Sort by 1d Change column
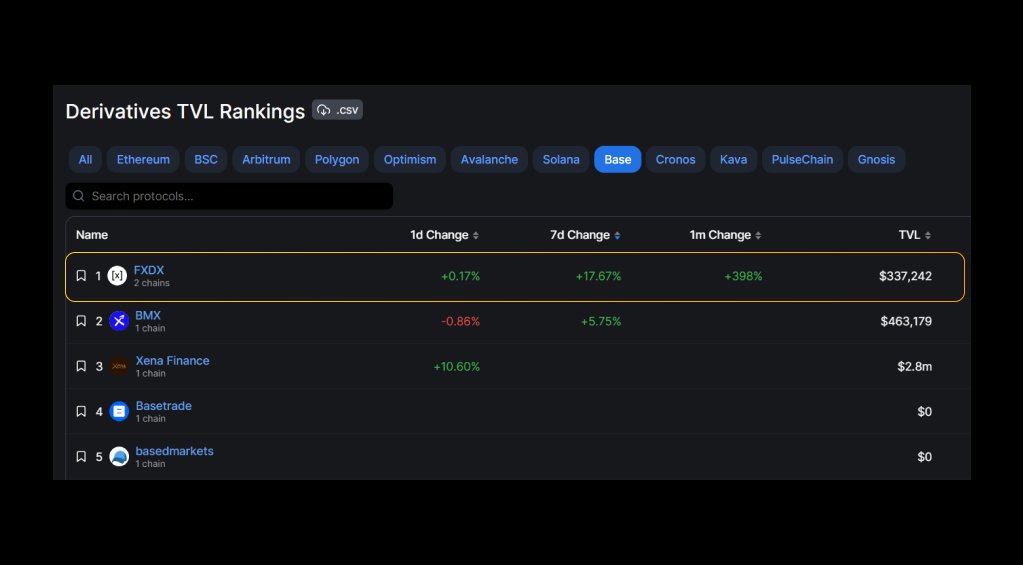The width and height of the screenshot is (1023, 565). point(444,235)
